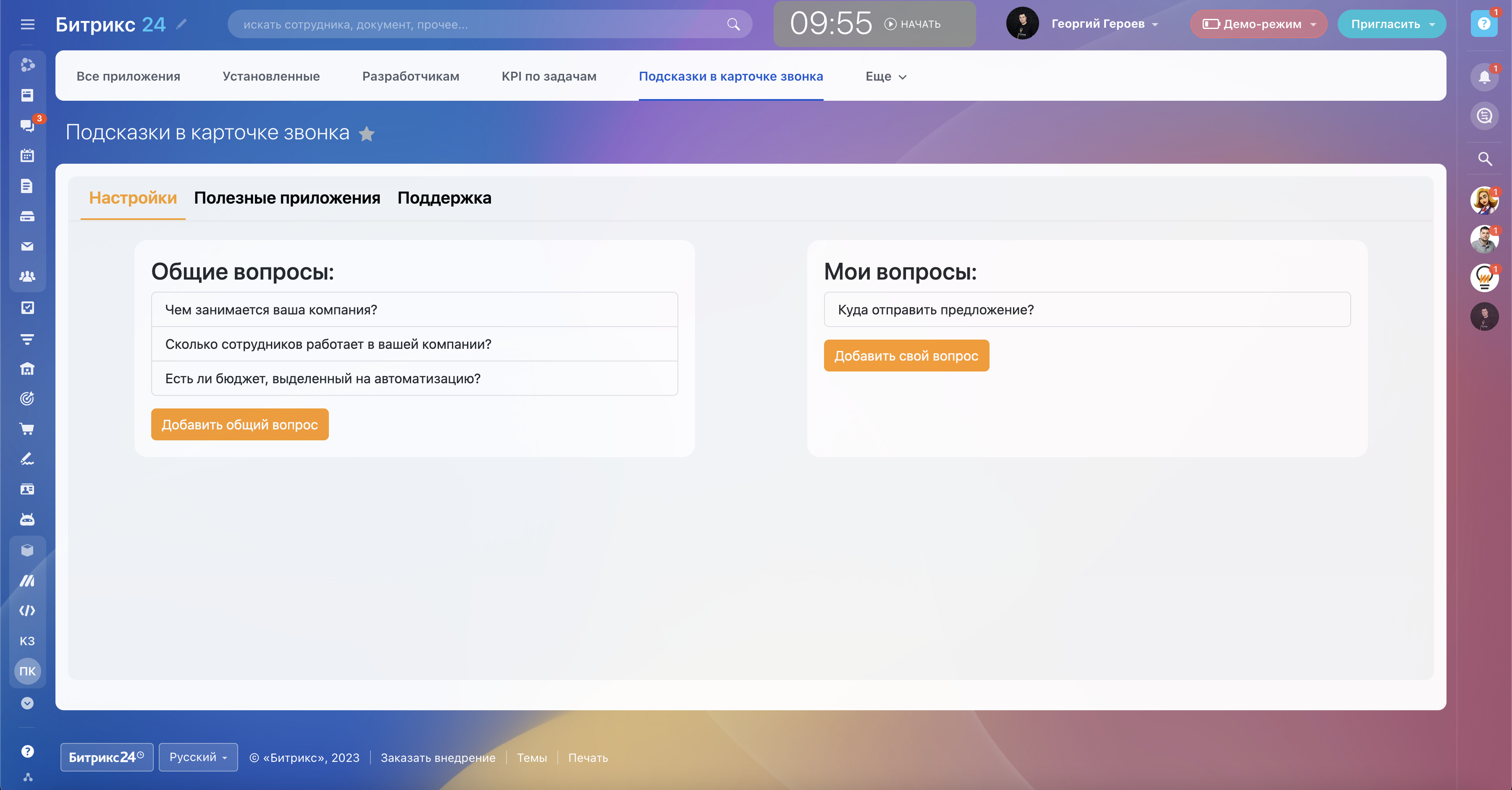1512x790 pixels.
Task: Expand the Еще dropdown in the top menu
Action: [886, 76]
